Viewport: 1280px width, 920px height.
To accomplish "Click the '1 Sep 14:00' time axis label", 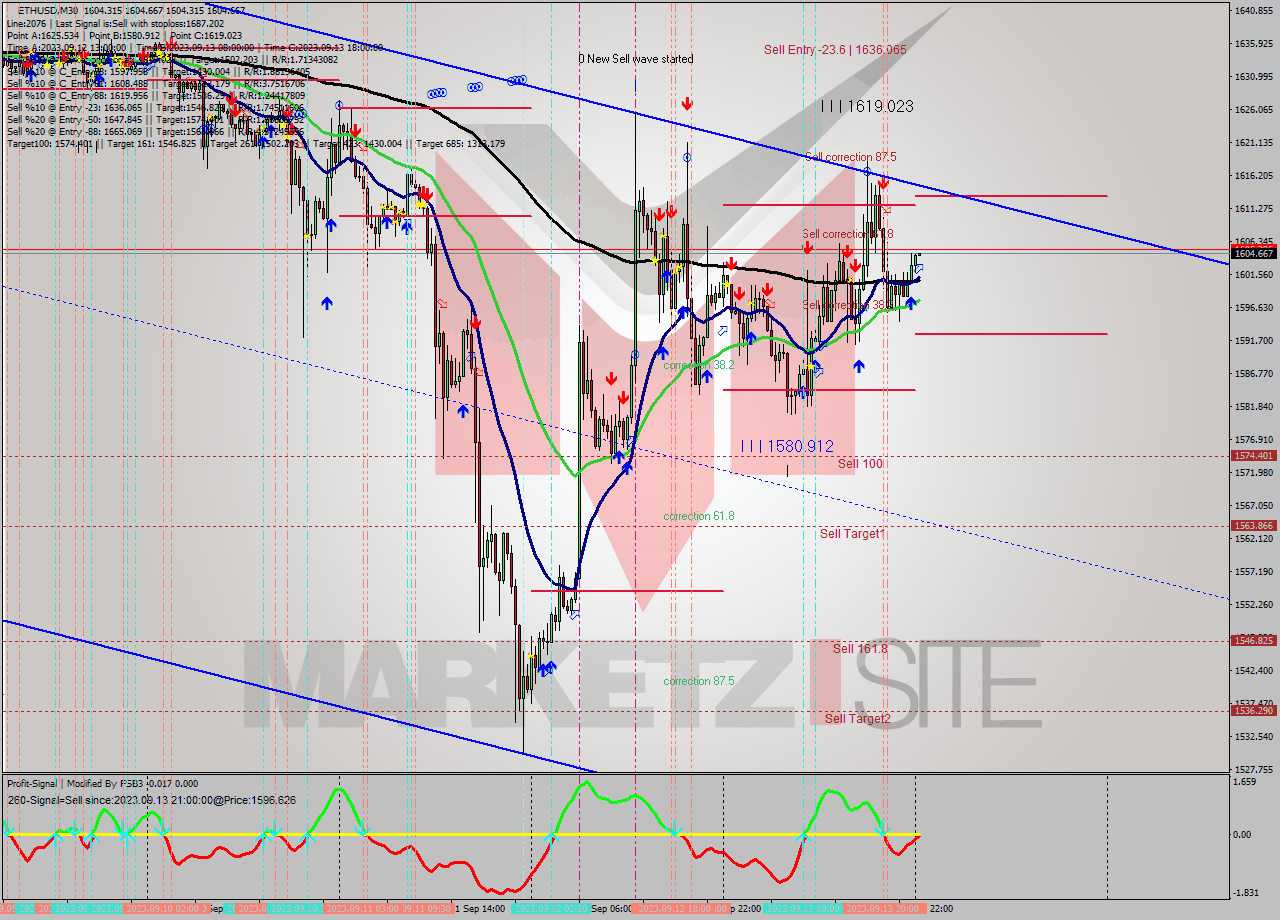I will click(x=480, y=909).
